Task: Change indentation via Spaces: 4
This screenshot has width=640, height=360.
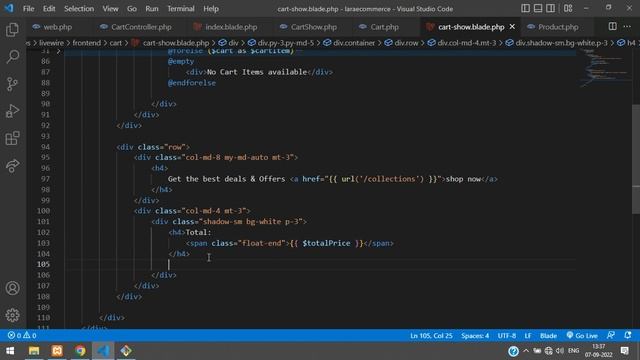Action: click(475, 336)
